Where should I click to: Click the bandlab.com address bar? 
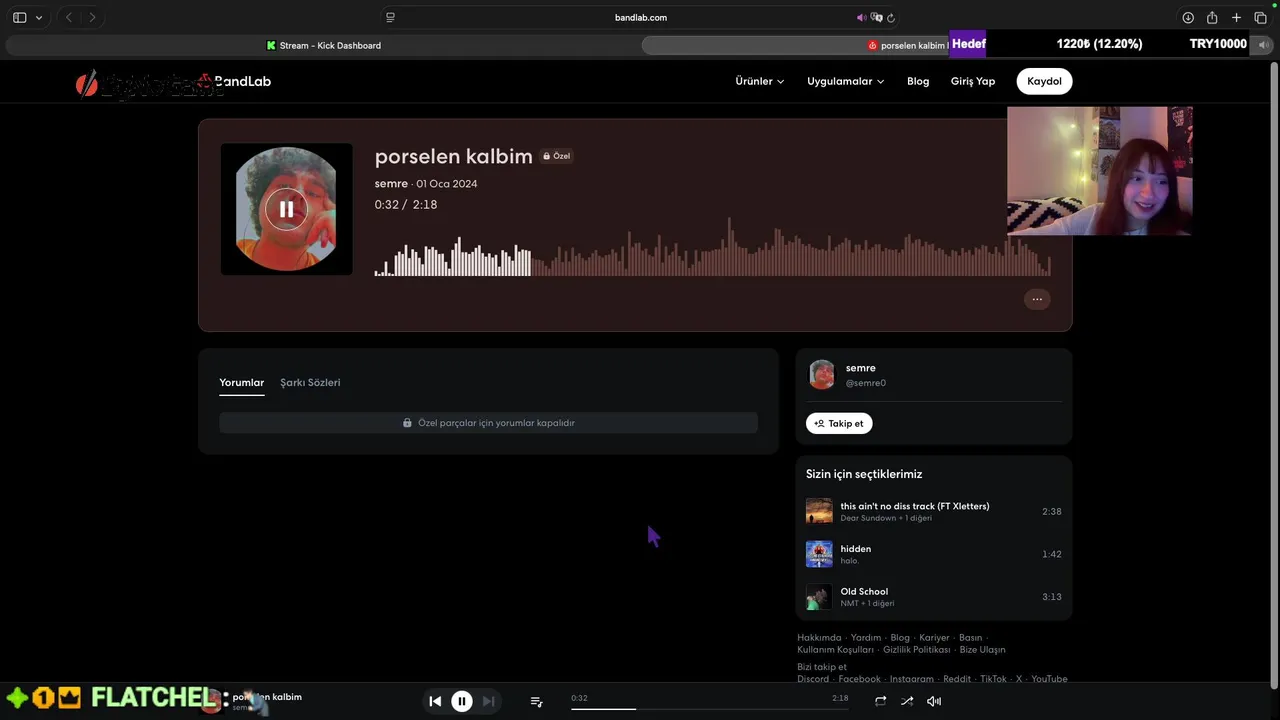640,17
